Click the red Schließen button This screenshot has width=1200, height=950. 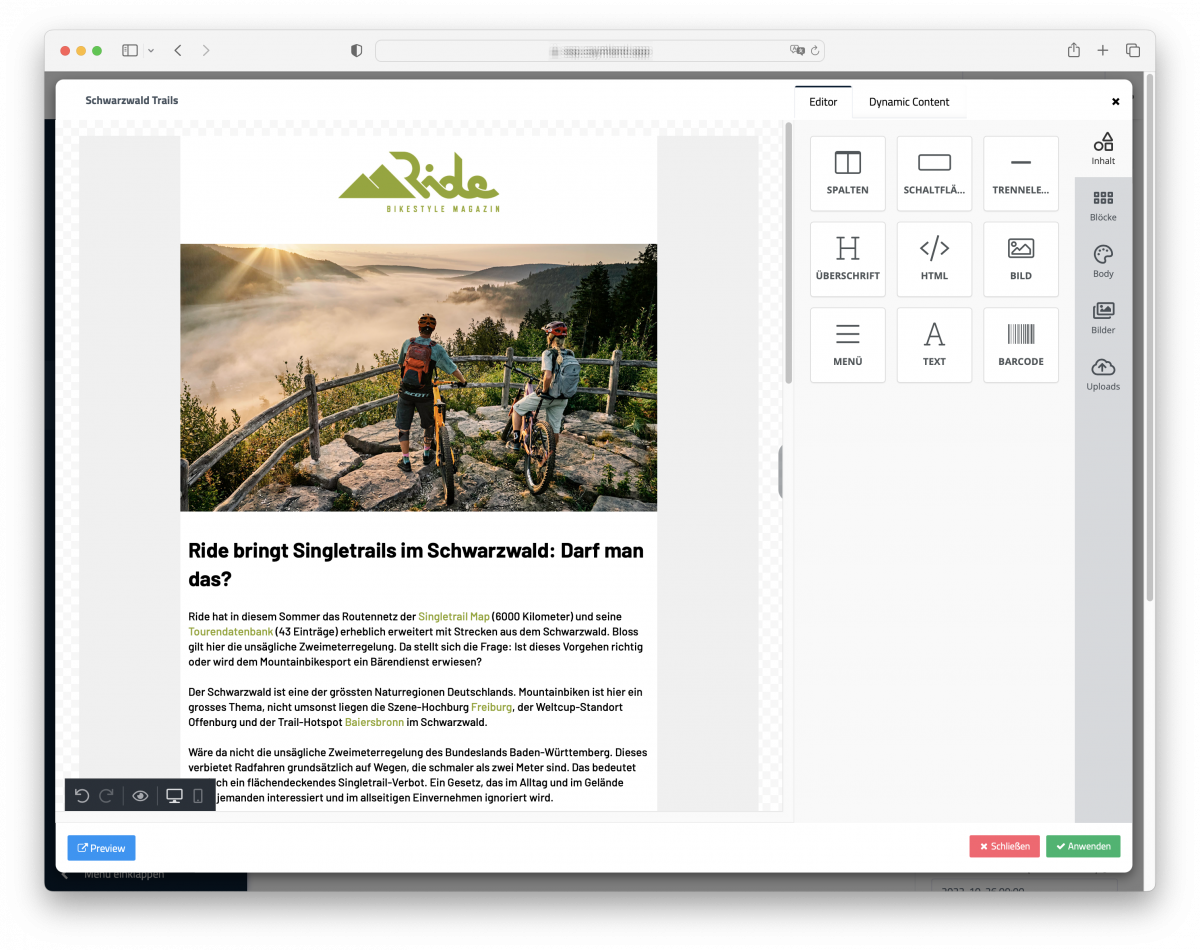coord(1004,846)
